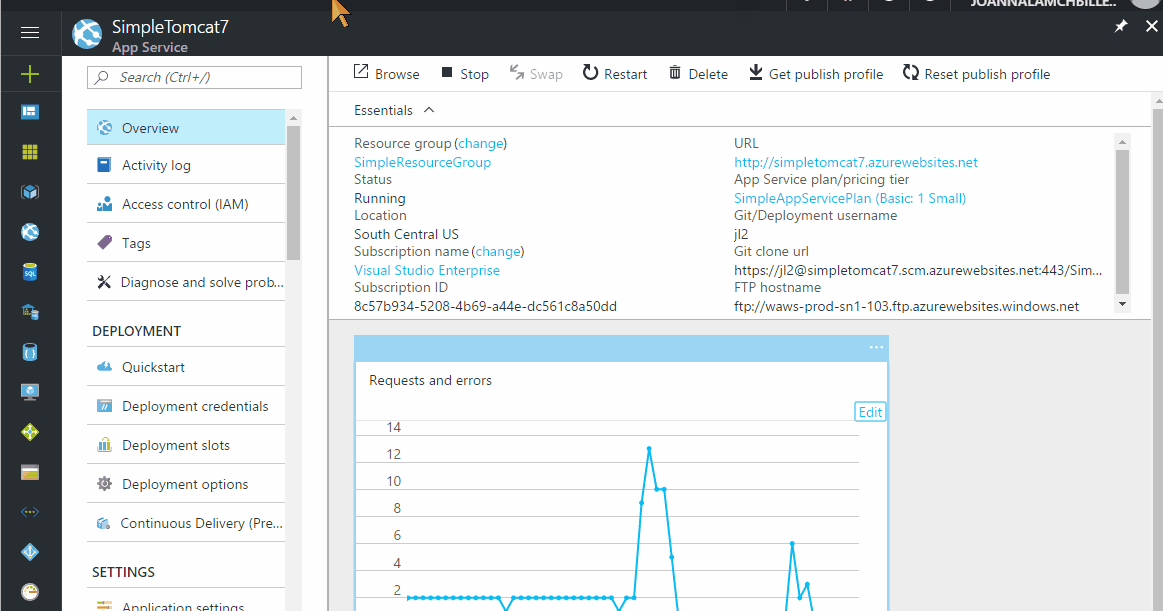1163x611 pixels.
Task: Click the resource search box
Action: tap(194, 77)
